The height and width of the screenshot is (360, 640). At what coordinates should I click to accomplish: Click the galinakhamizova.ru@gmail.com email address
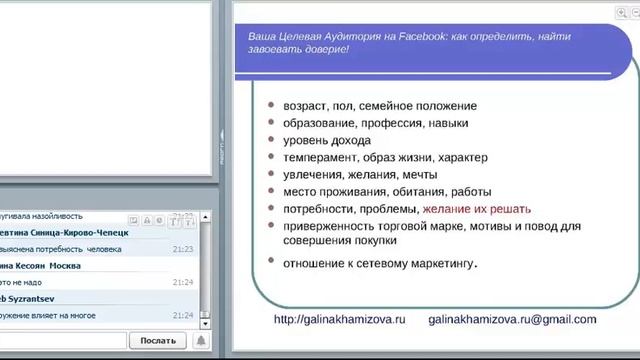coord(512,319)
